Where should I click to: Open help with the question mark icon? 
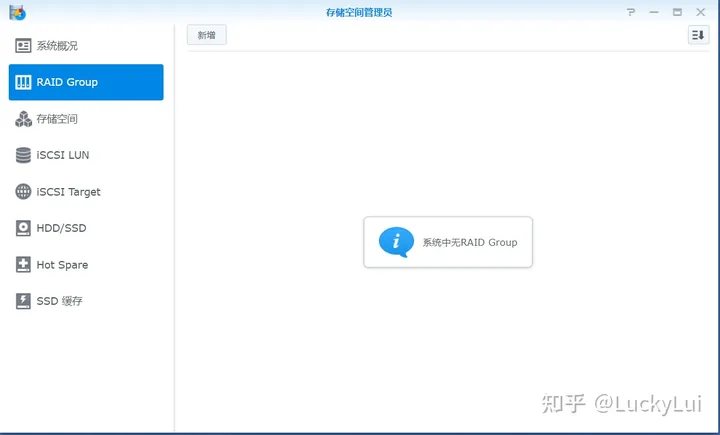pyautogui.click(x=631, y=12)
